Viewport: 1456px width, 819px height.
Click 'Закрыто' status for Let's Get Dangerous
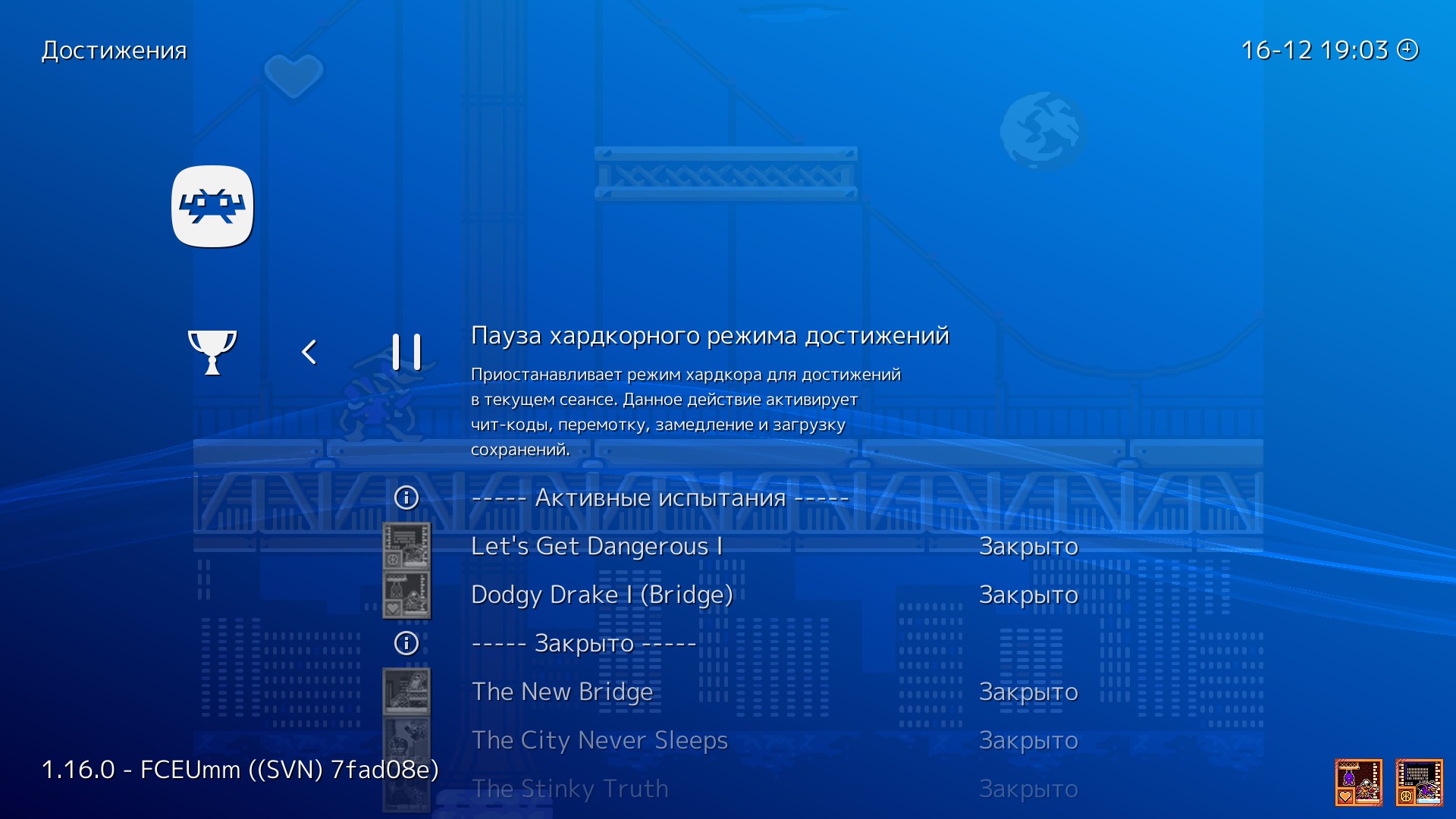click(1028, 546)
